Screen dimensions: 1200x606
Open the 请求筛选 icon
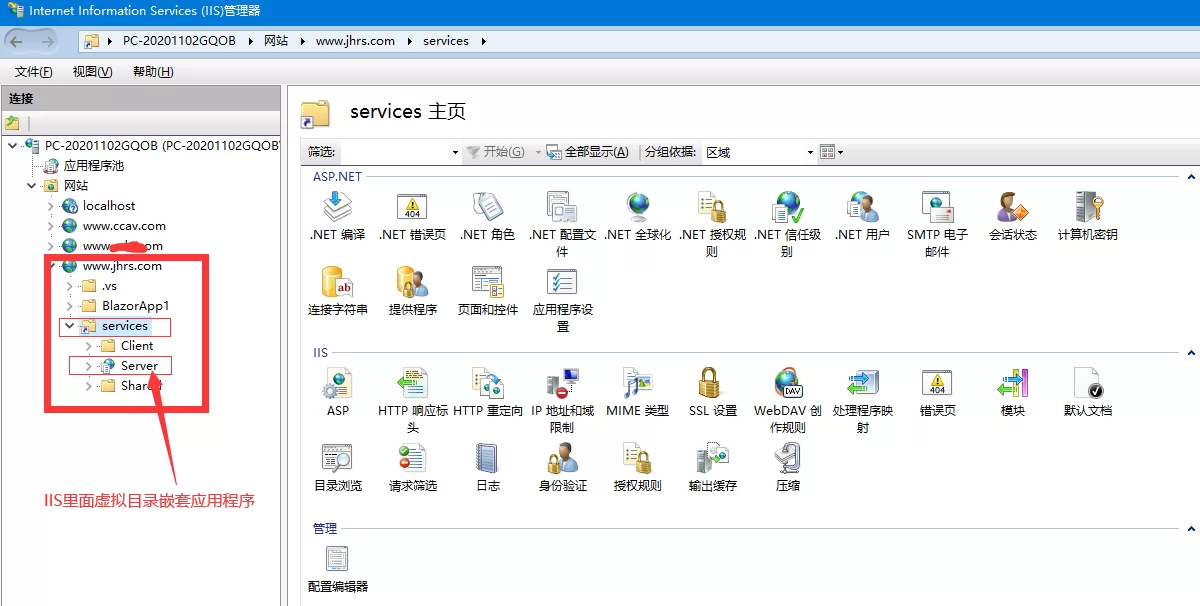pos(412,458)
